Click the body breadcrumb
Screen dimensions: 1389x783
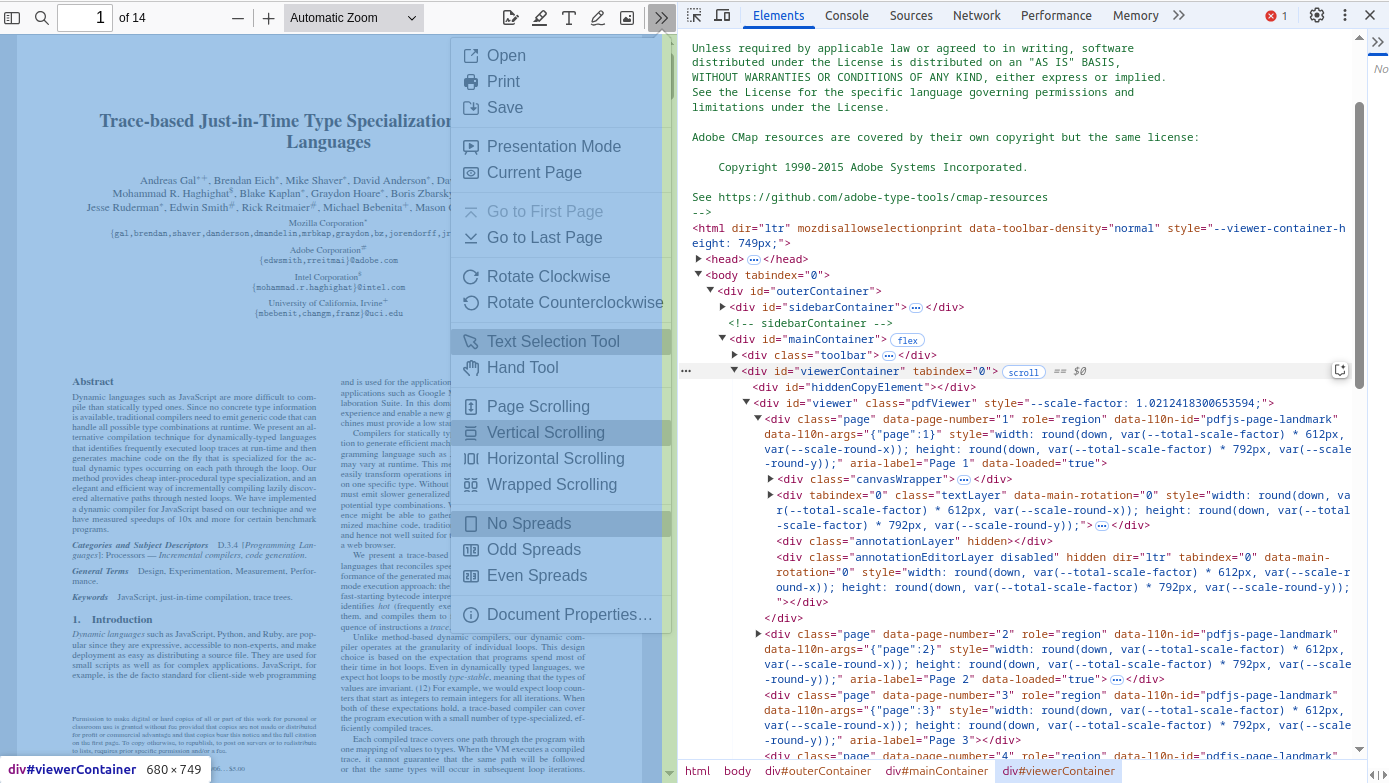pos(738,771)
